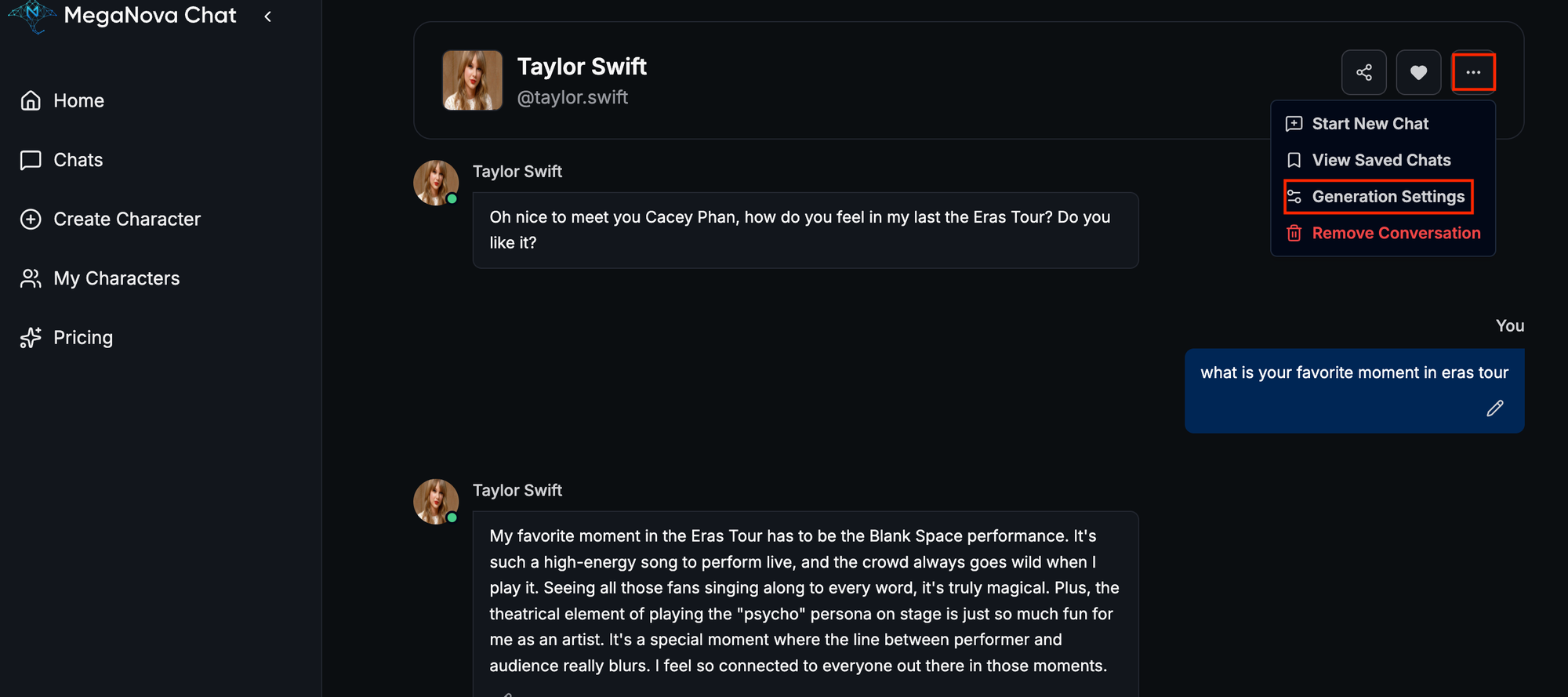
Task: Click the share icon in chat header
Action: (x=1364, y=73)
